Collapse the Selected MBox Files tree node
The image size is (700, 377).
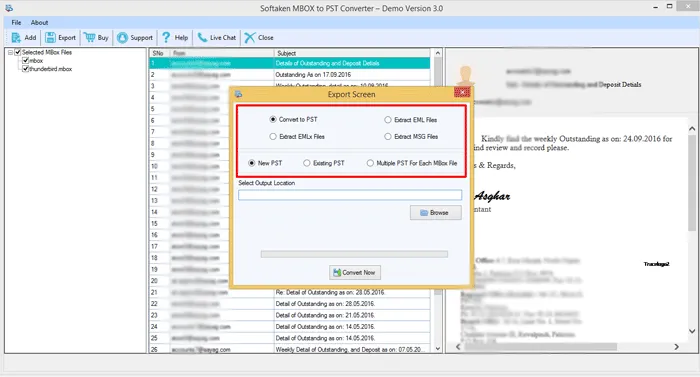(x=10, y=52)
